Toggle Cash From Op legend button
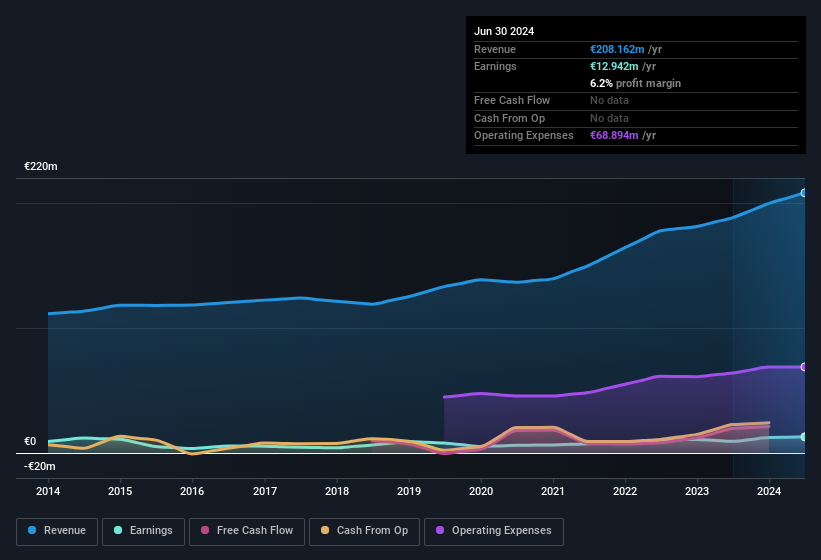 364,531
